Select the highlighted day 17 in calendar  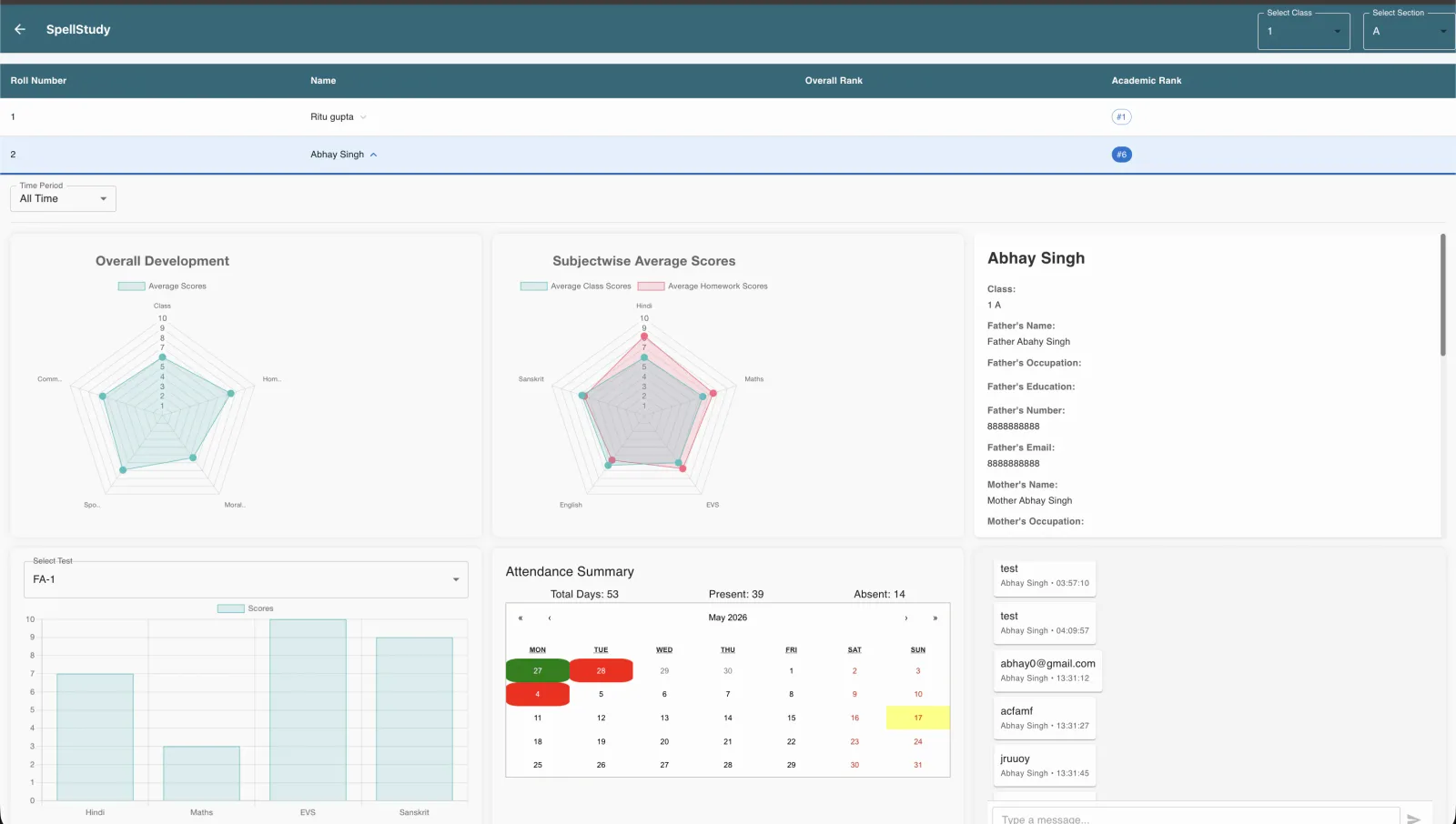pos(918,718)
